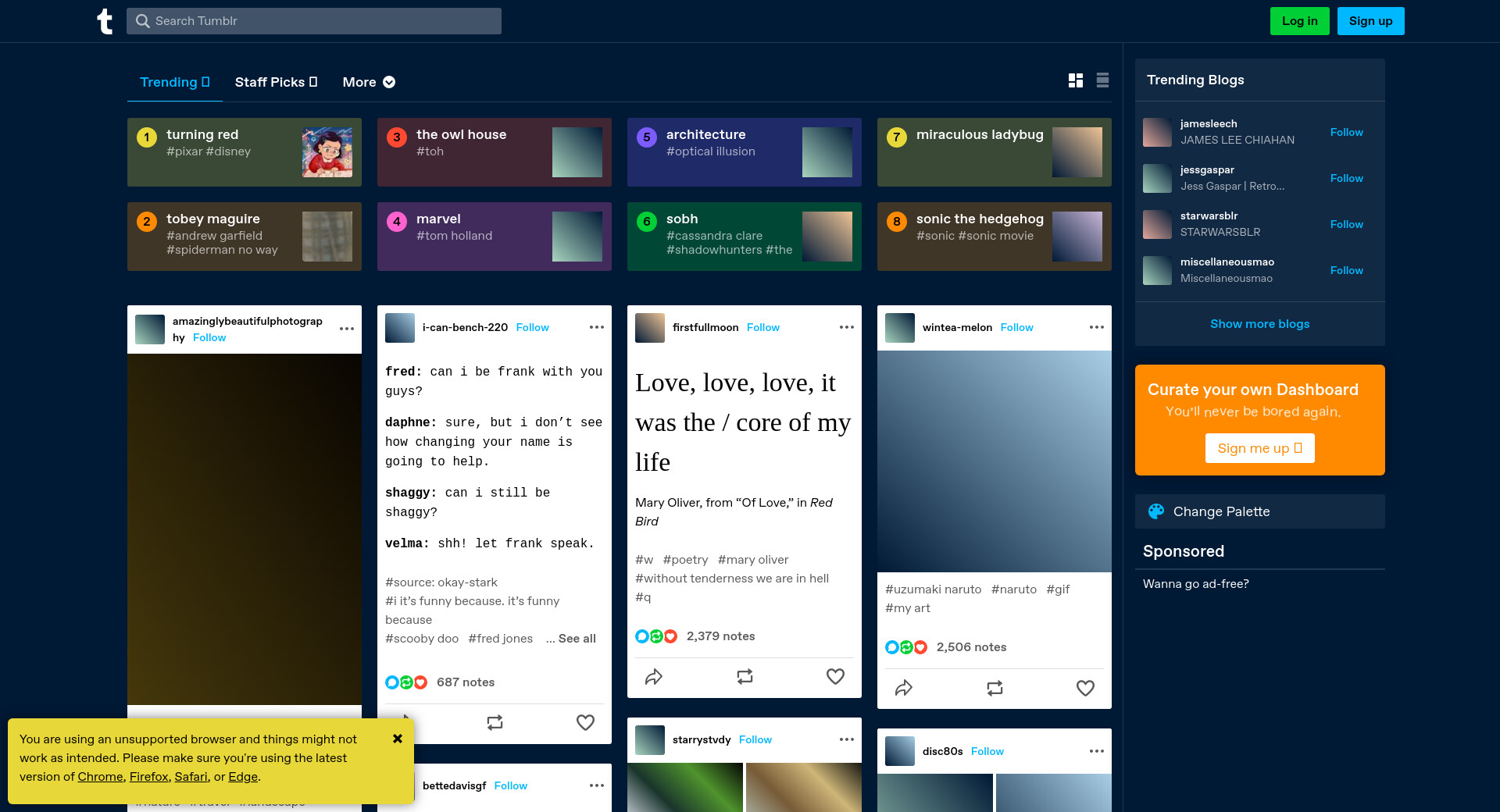
Task: Like the i-can-bench-220 scooby doo post
Action: pyautogui.click(x=585, y=723)
